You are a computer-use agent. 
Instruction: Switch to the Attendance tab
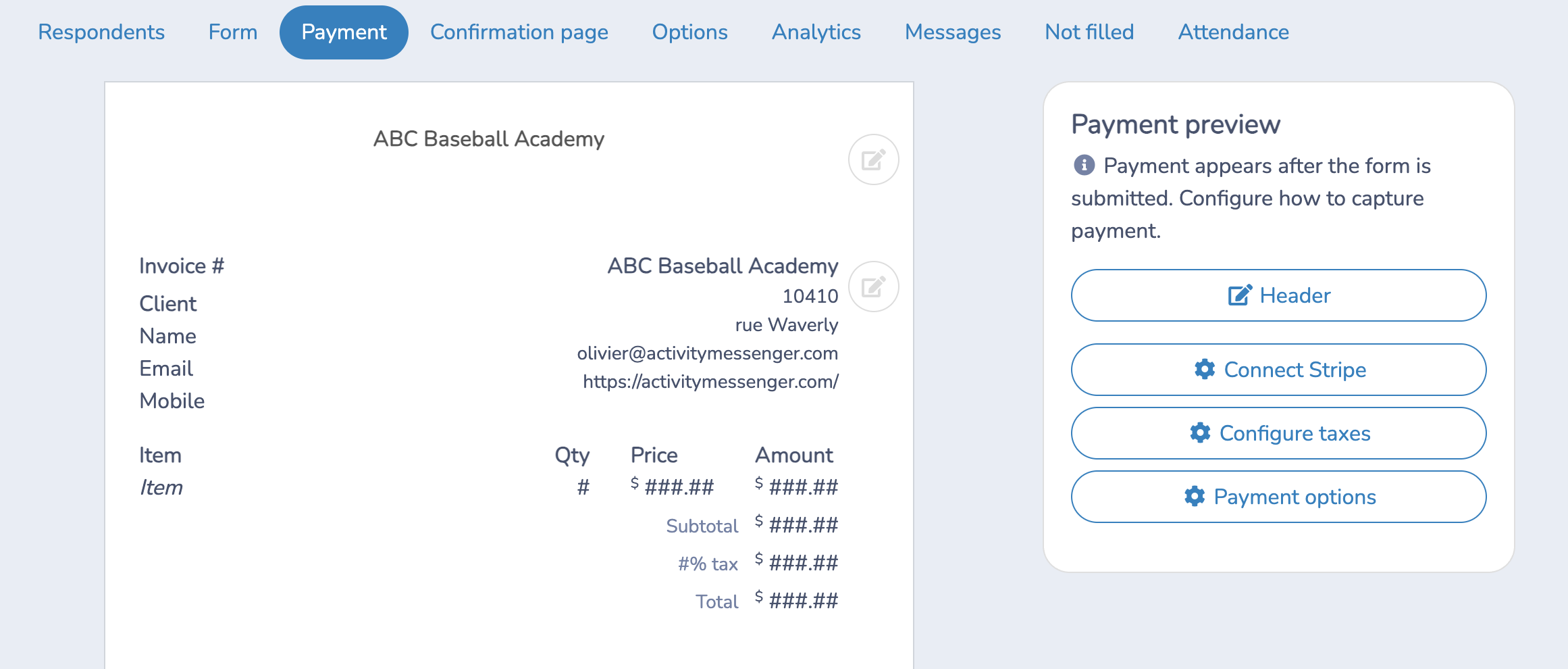pyautogui.click(x=1234, y=32)
